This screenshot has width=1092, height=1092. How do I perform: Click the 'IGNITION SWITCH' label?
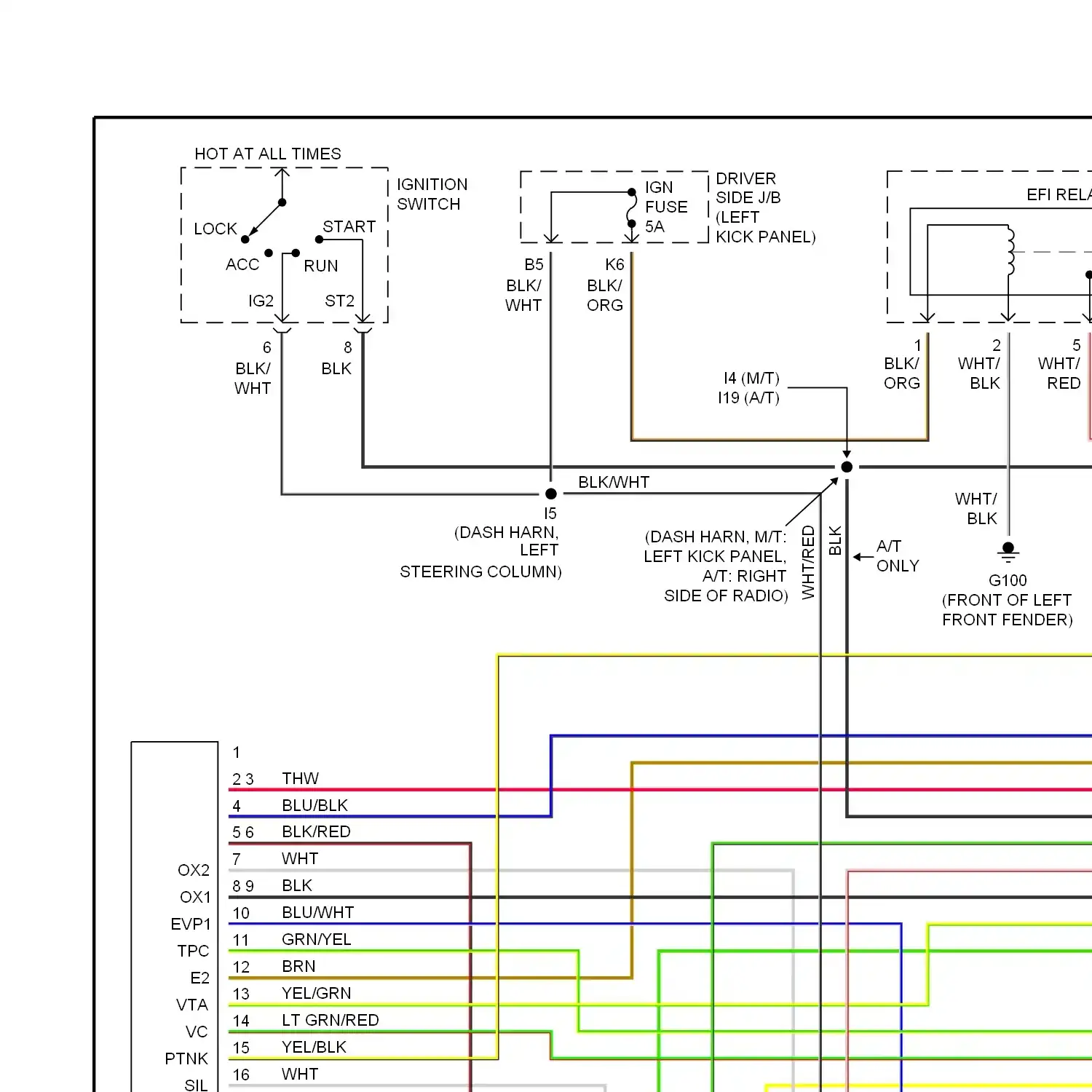point(432,194)
